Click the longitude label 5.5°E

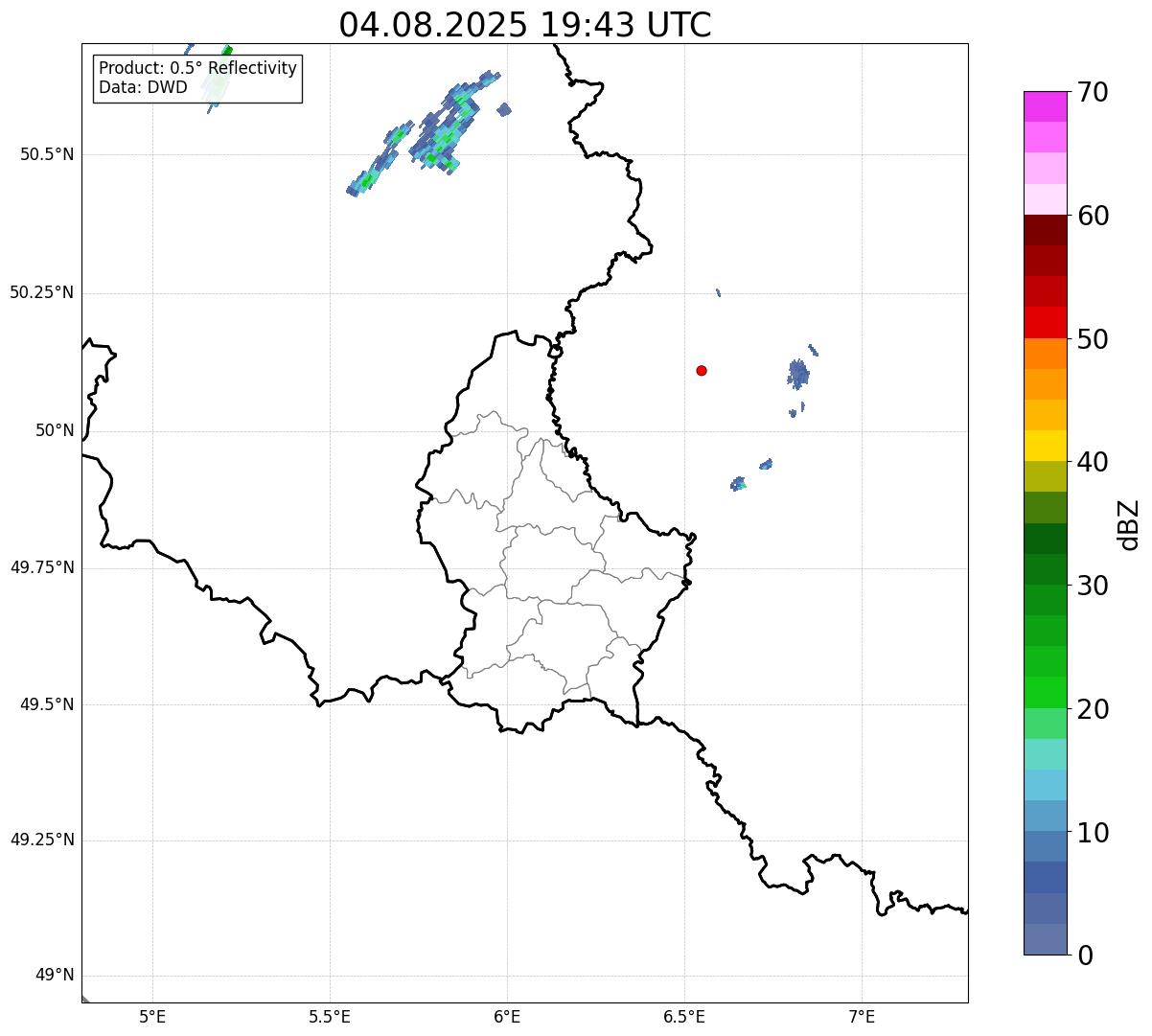click(x=331, y=1017)
